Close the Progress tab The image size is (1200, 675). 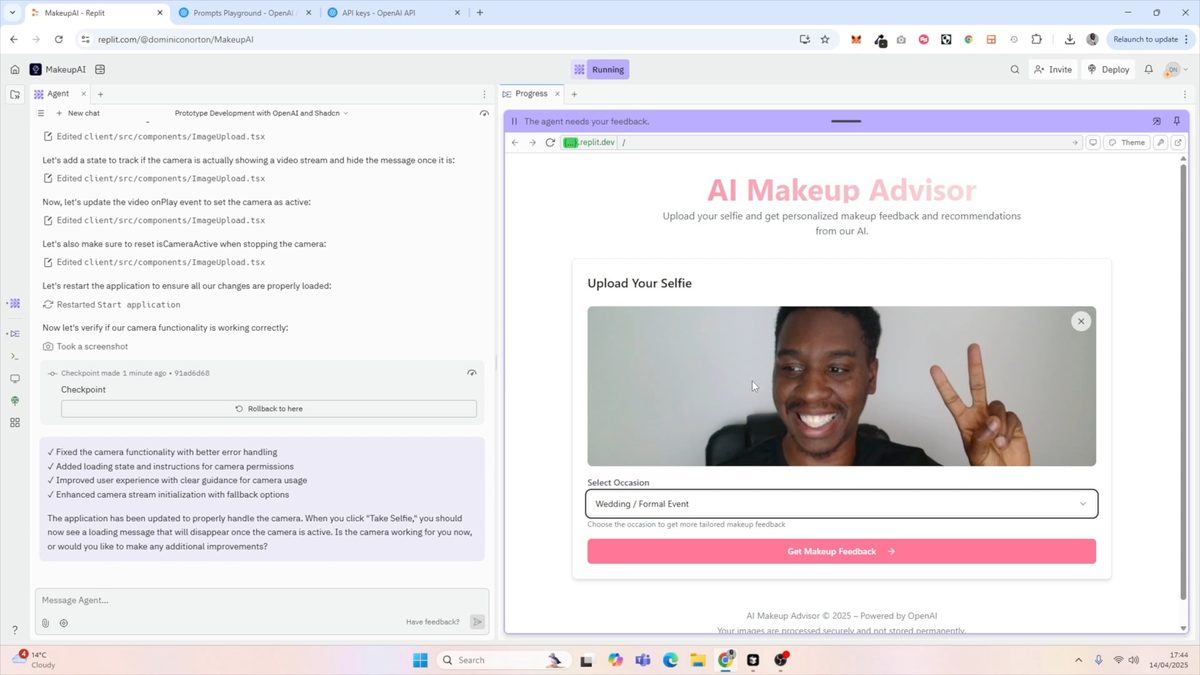pos(556,94)
